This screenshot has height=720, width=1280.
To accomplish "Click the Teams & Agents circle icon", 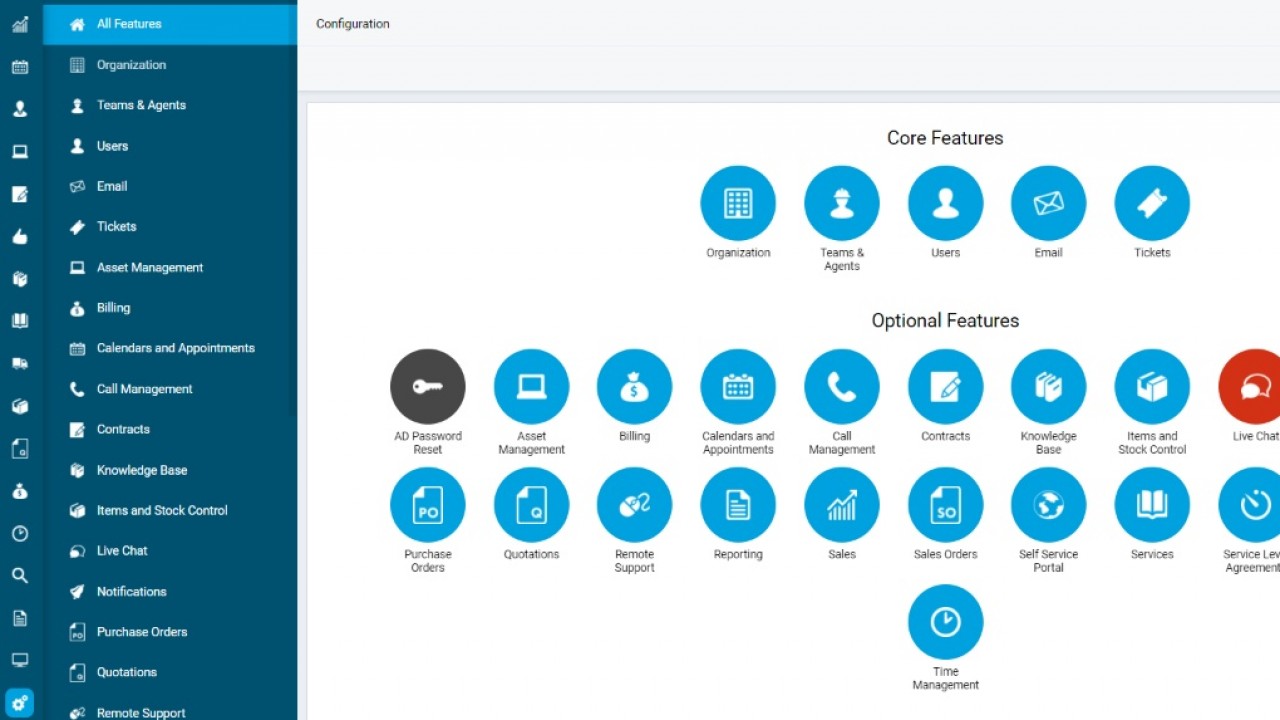I will (841, 203).
